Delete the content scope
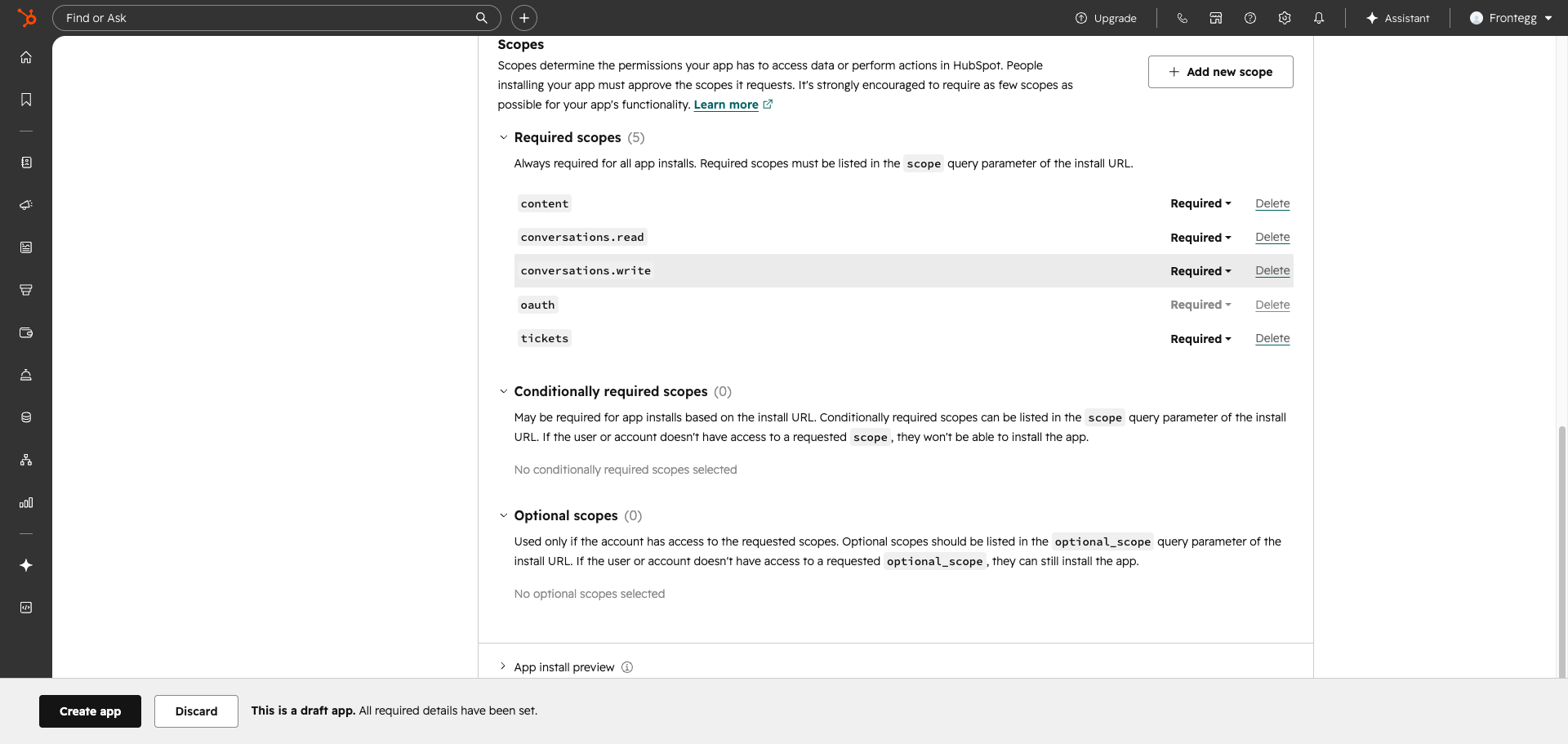 (1272, 203)
